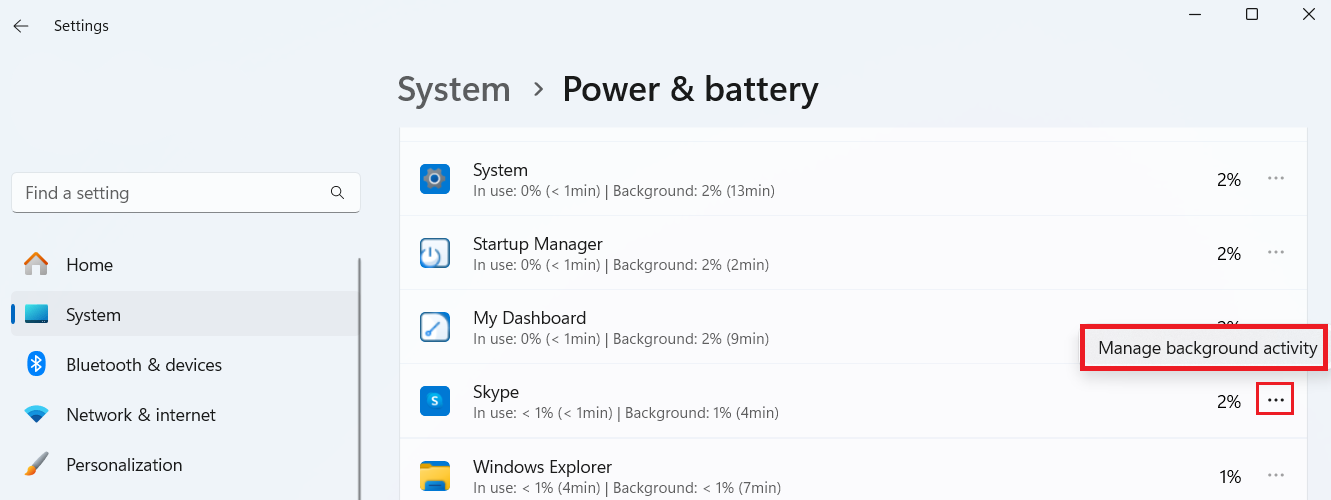Click the Windows Explorer folder icon

[435, 475]
